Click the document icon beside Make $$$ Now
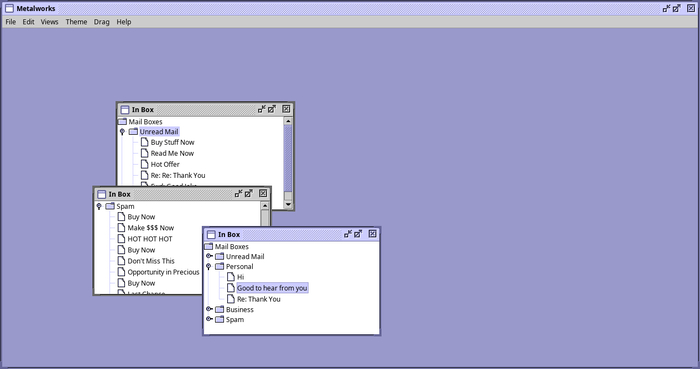 [121, 228]
